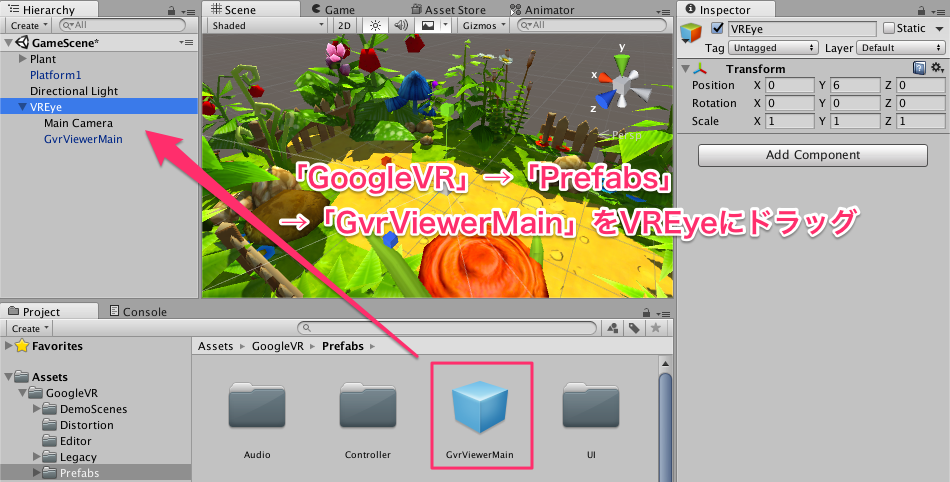Select GvrViewerMain in Hierarchy
Viewport: 950px width, 482px height.
pos(83,139)
